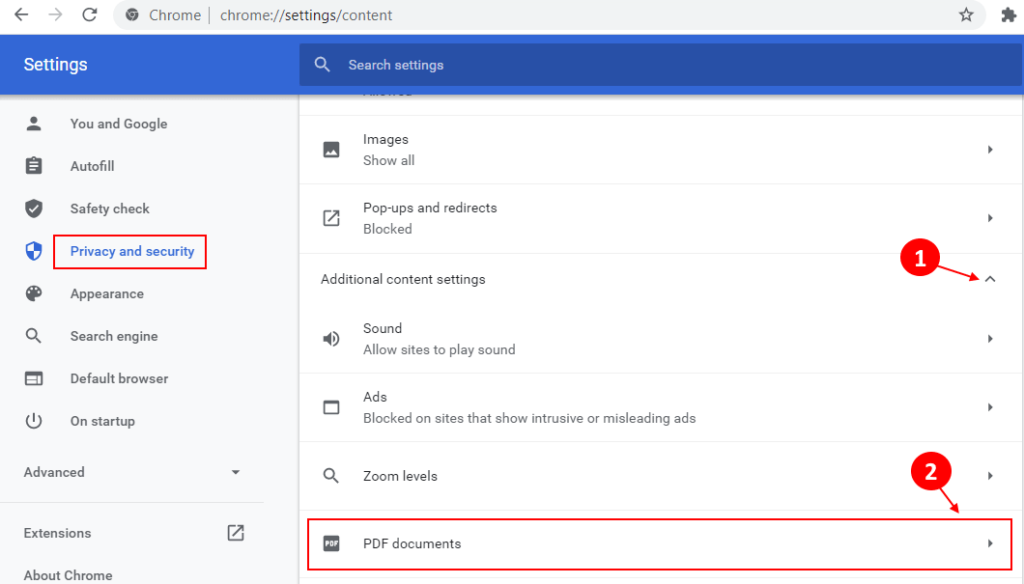Click the Extensions puzzle icon in the toolbar
This screenshot has width=1024, height=584.
tap(1007, 15)
